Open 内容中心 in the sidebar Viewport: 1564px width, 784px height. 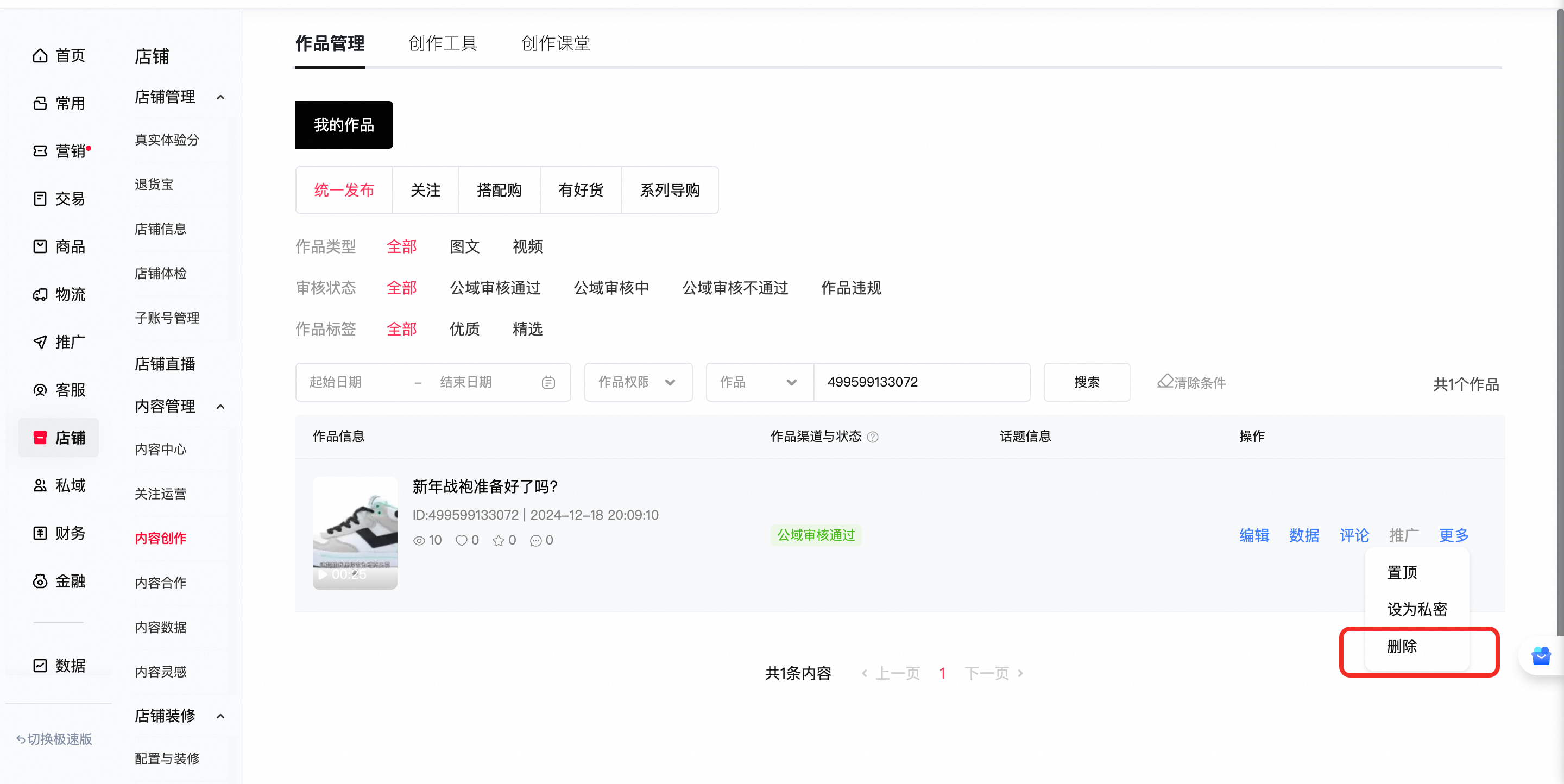click(x=161, y=450)
